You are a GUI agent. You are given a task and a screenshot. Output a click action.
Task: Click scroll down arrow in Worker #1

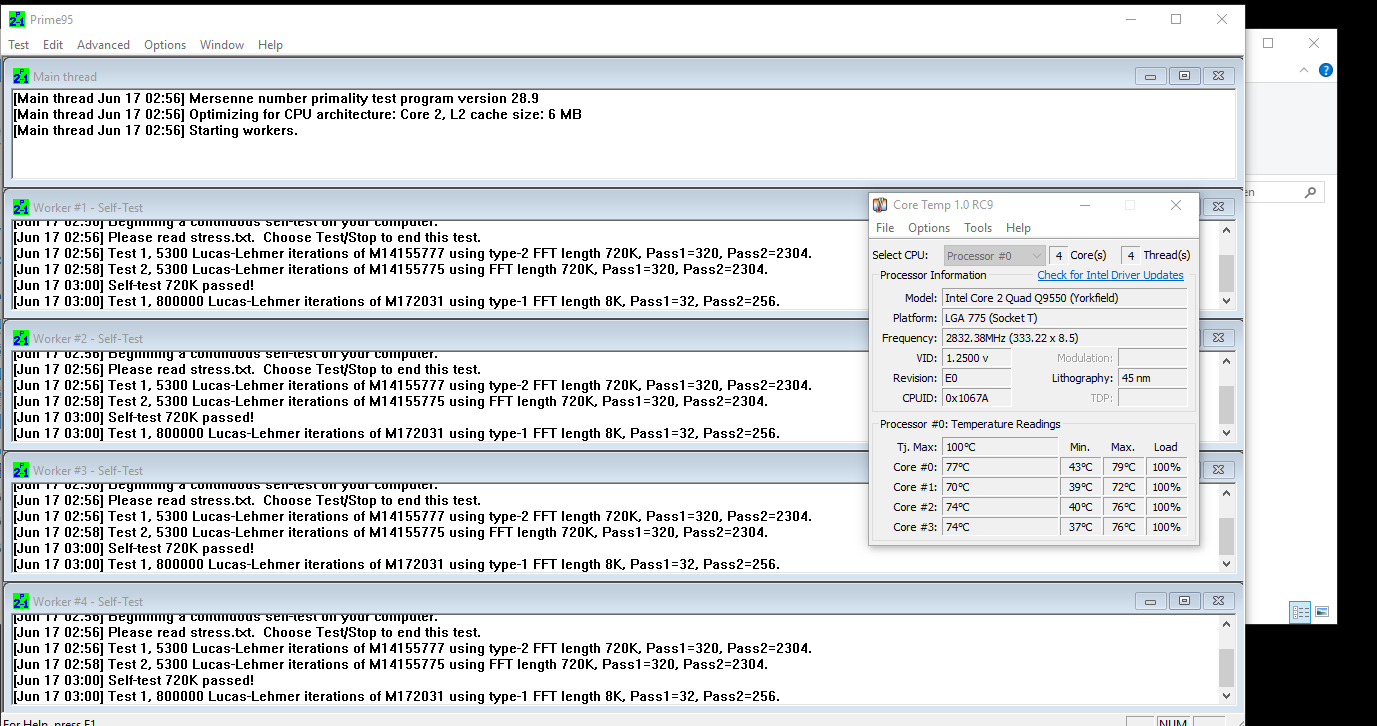[1227, 300]
